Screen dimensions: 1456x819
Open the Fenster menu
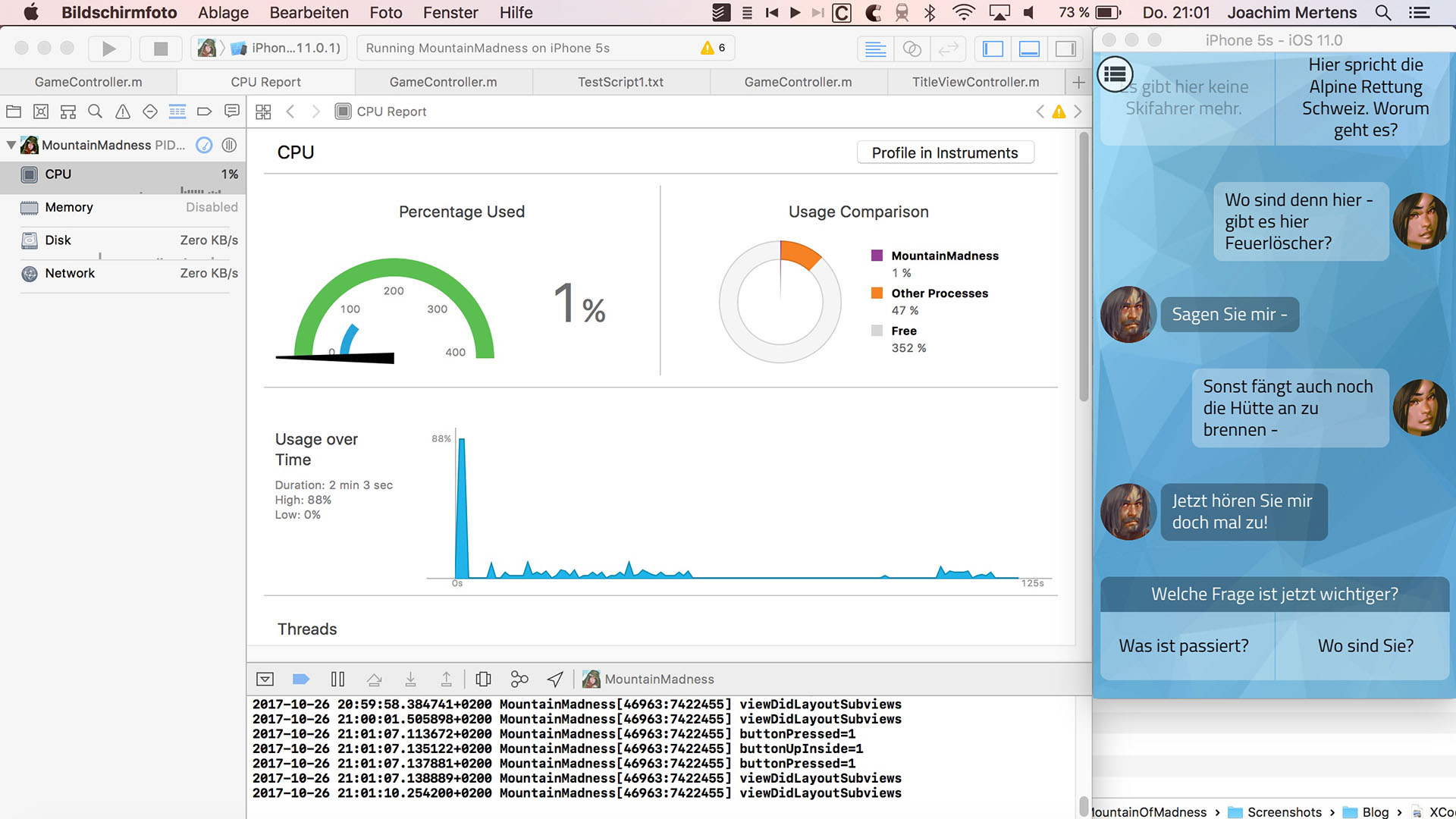pos(450,13)
